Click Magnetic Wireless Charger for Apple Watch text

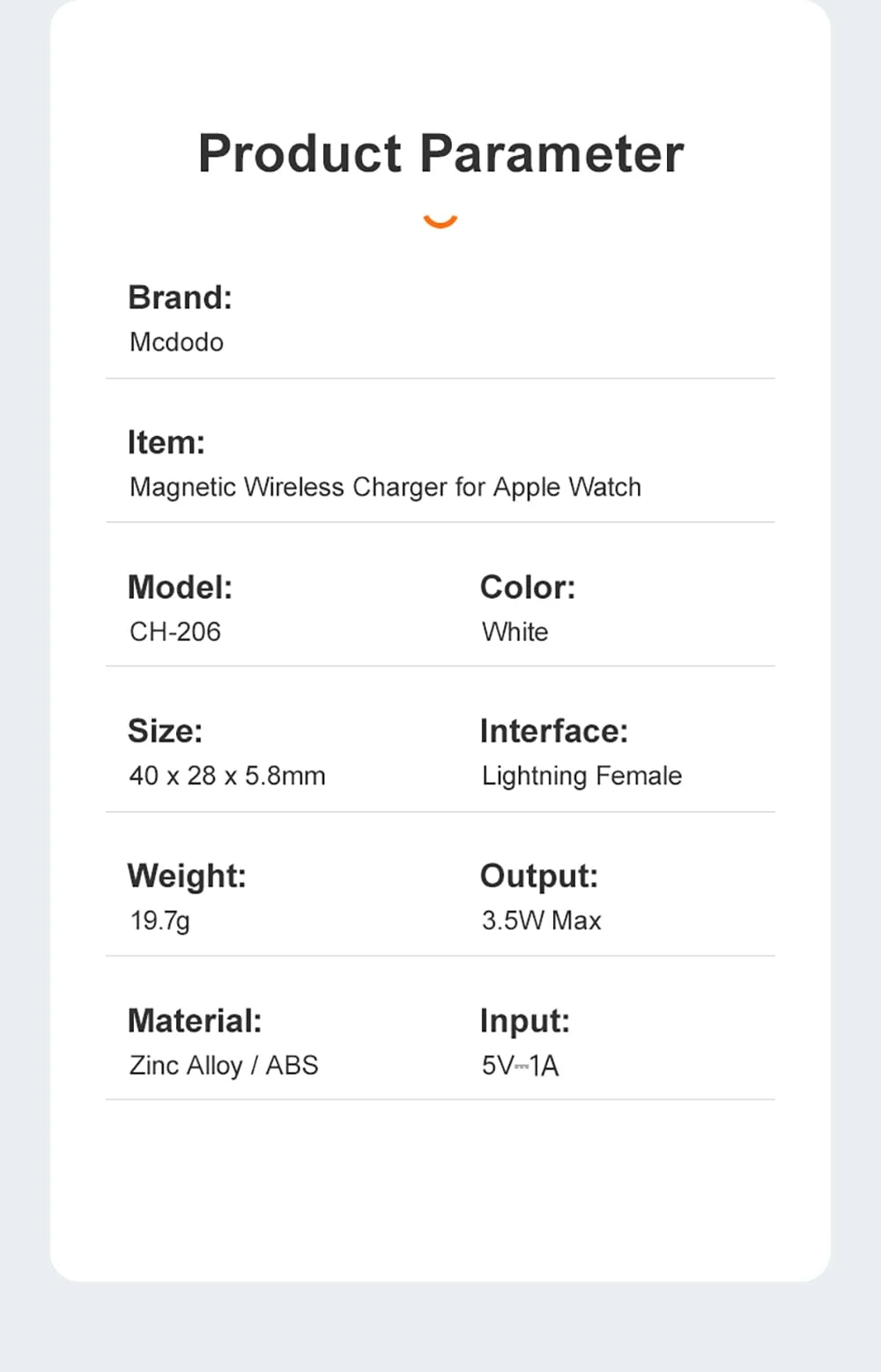click(385, 488)
